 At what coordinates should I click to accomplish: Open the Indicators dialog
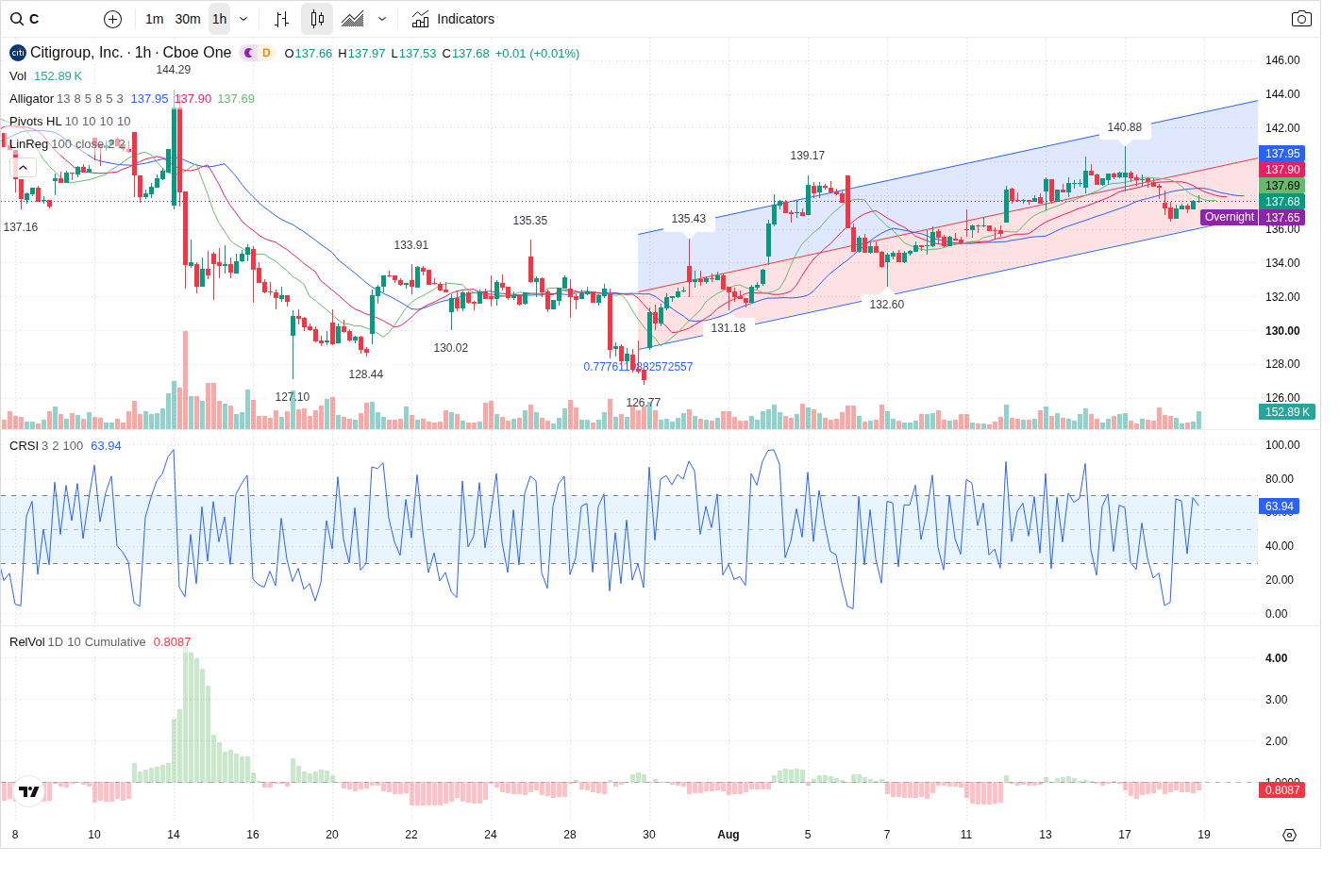click(x=453, y=19)
